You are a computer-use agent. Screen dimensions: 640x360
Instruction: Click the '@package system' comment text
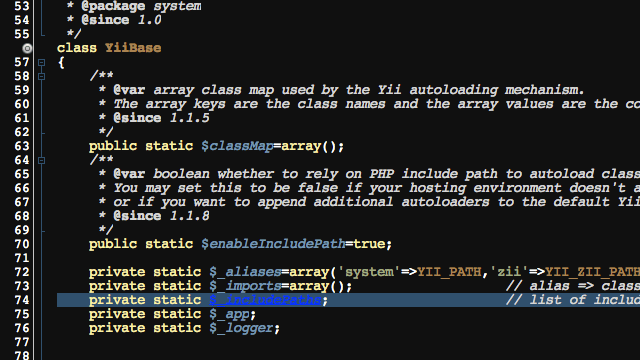point(141,6)
